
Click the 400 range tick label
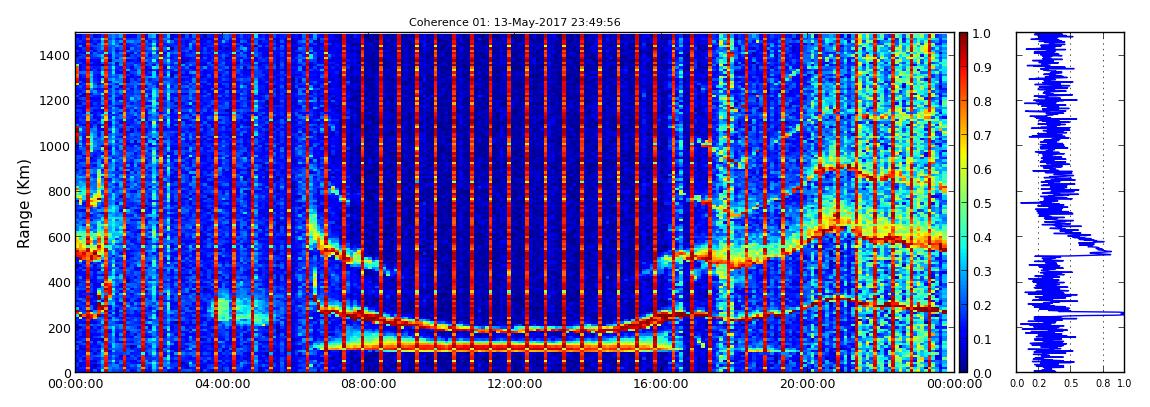click(59, 282)
